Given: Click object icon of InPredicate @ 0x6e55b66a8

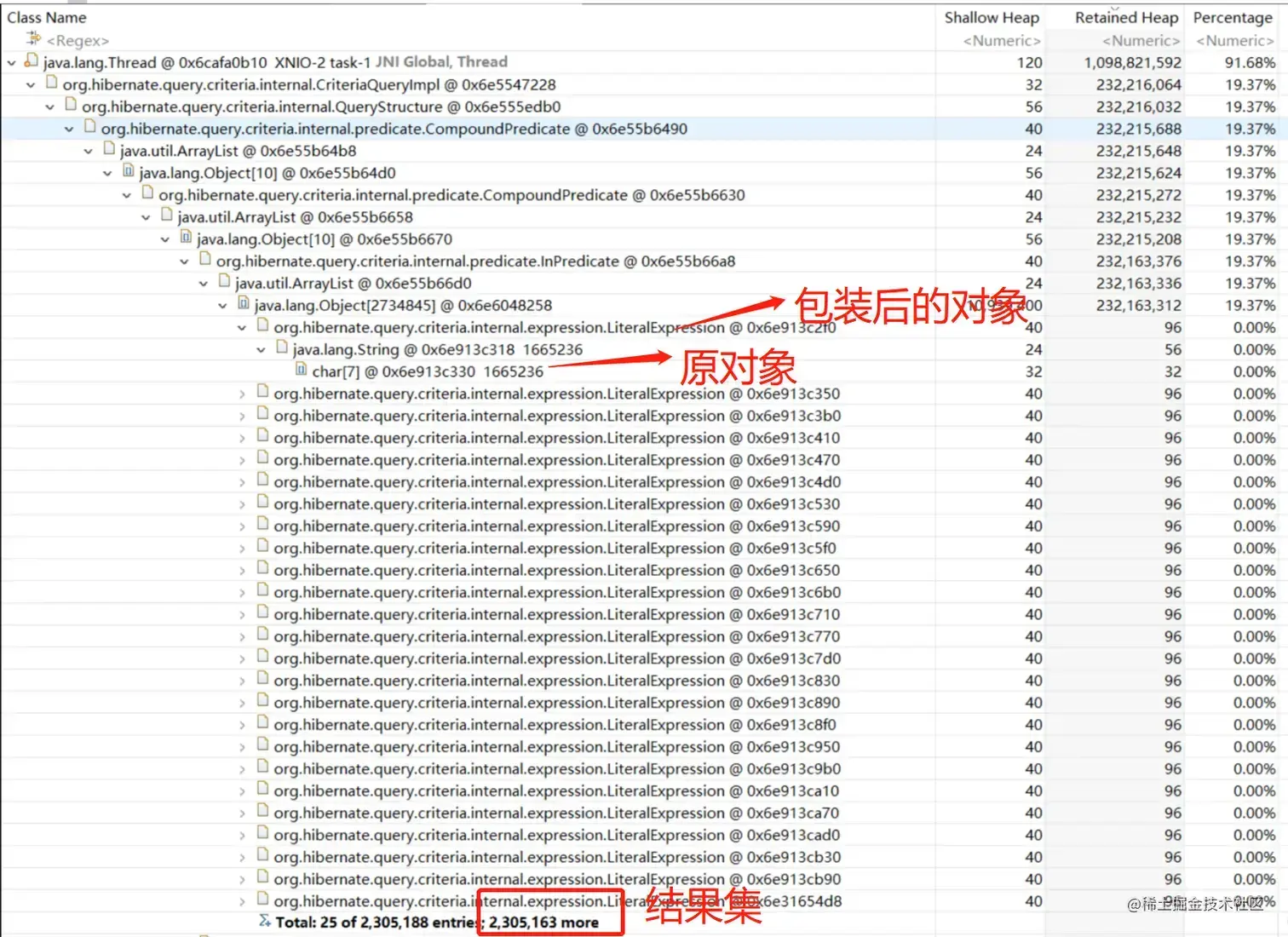Looking at the screenshot, I should click(205, 260).
